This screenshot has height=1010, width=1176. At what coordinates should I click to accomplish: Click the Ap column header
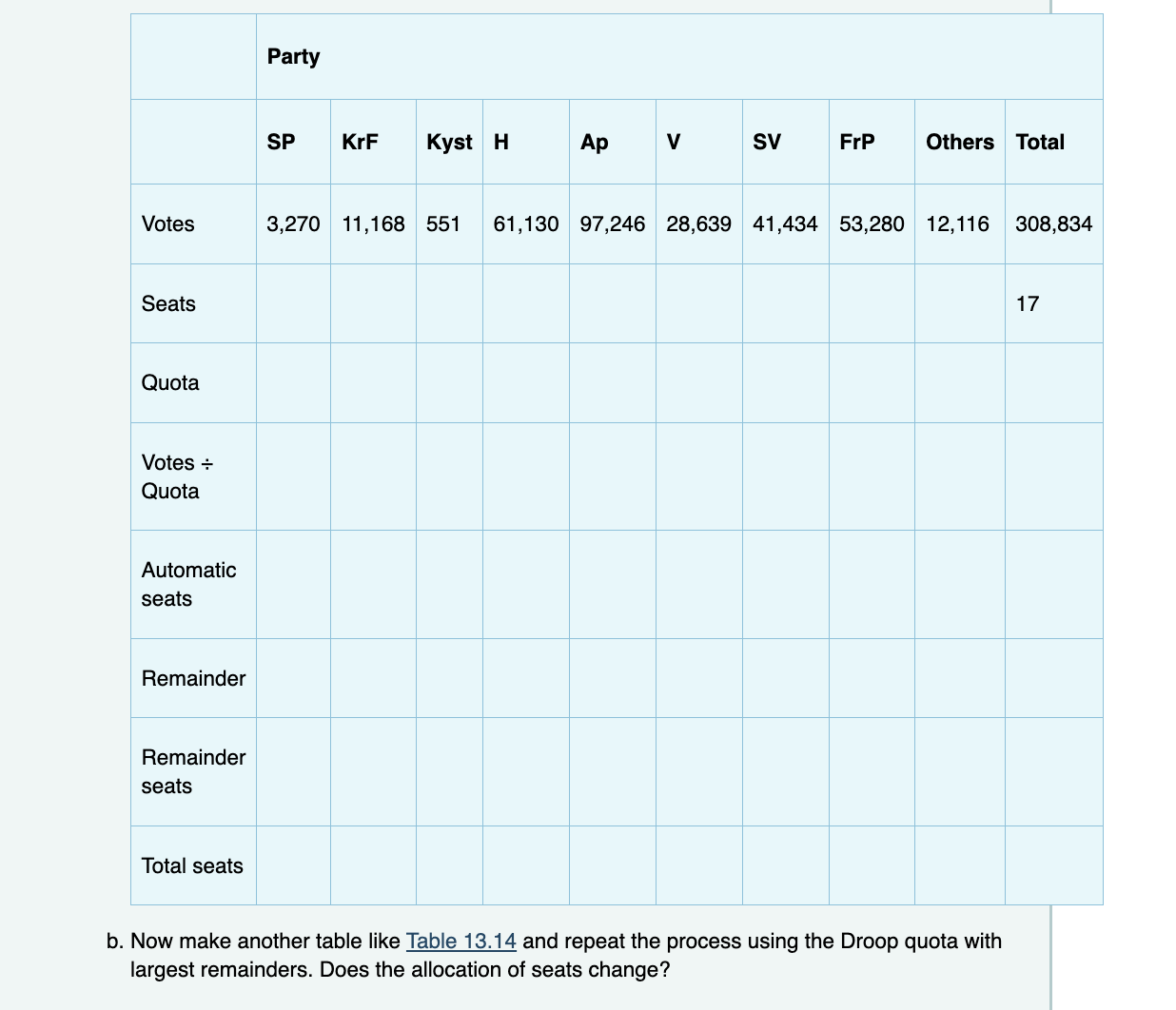[x=593, y=141]
